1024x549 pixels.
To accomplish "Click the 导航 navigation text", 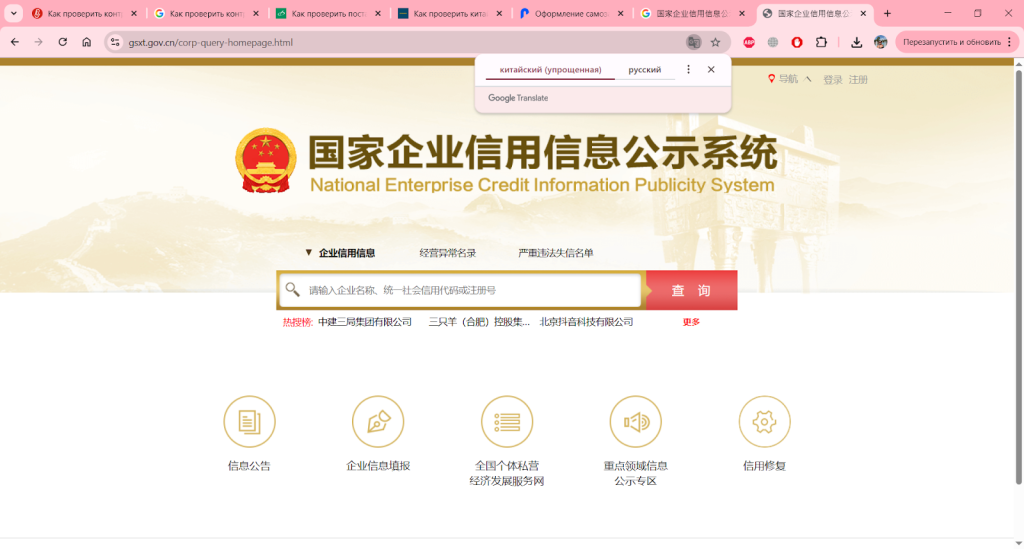I will [x=788, y=79].
